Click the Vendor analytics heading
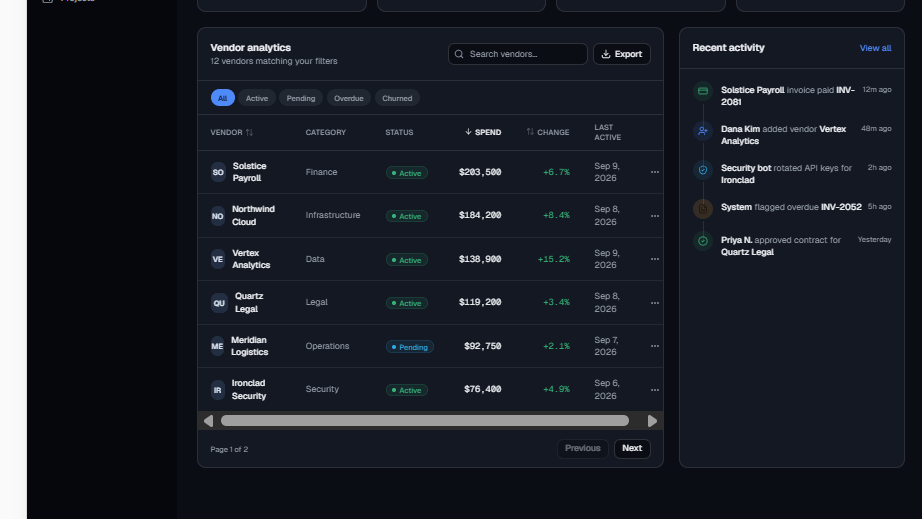922x519 pixels. (x=250, y=48)
